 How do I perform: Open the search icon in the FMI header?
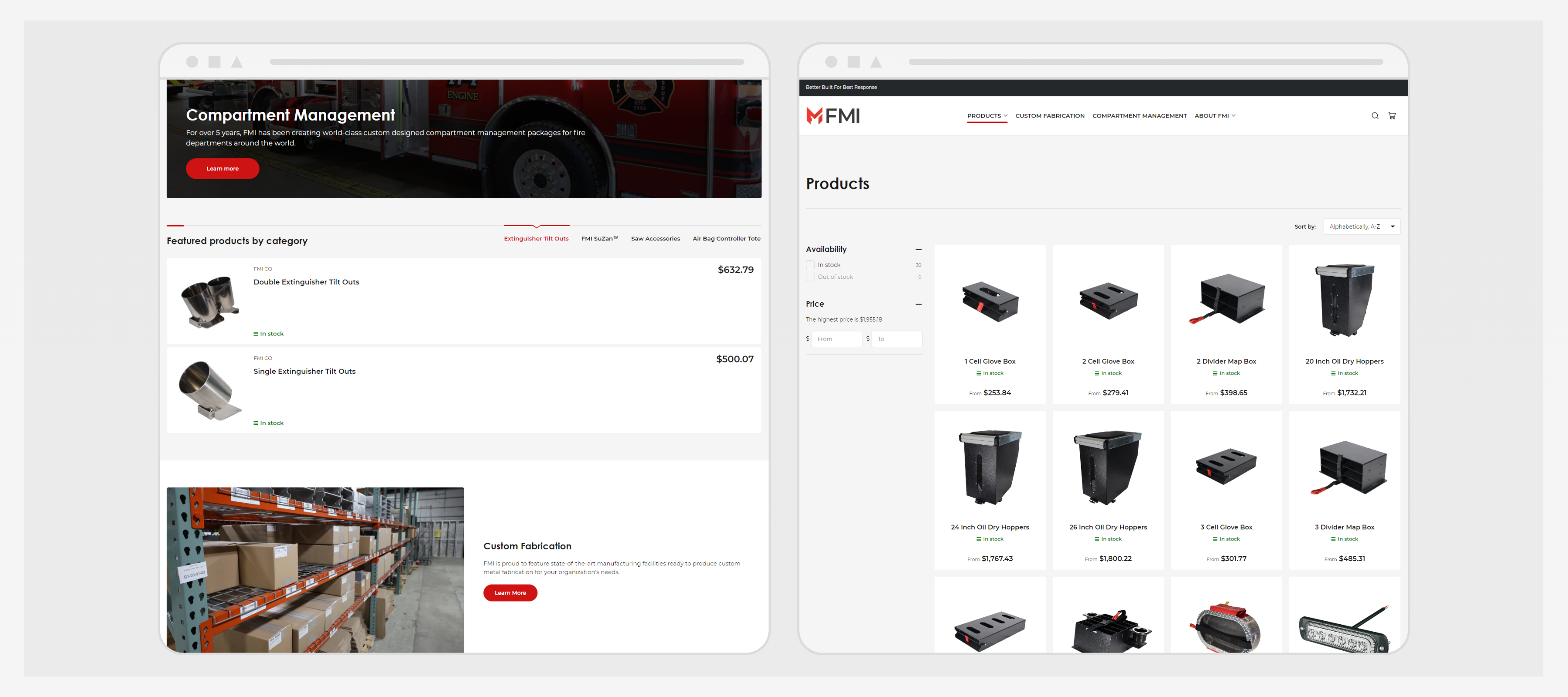pyautogui.click(x=1375, y=116)
